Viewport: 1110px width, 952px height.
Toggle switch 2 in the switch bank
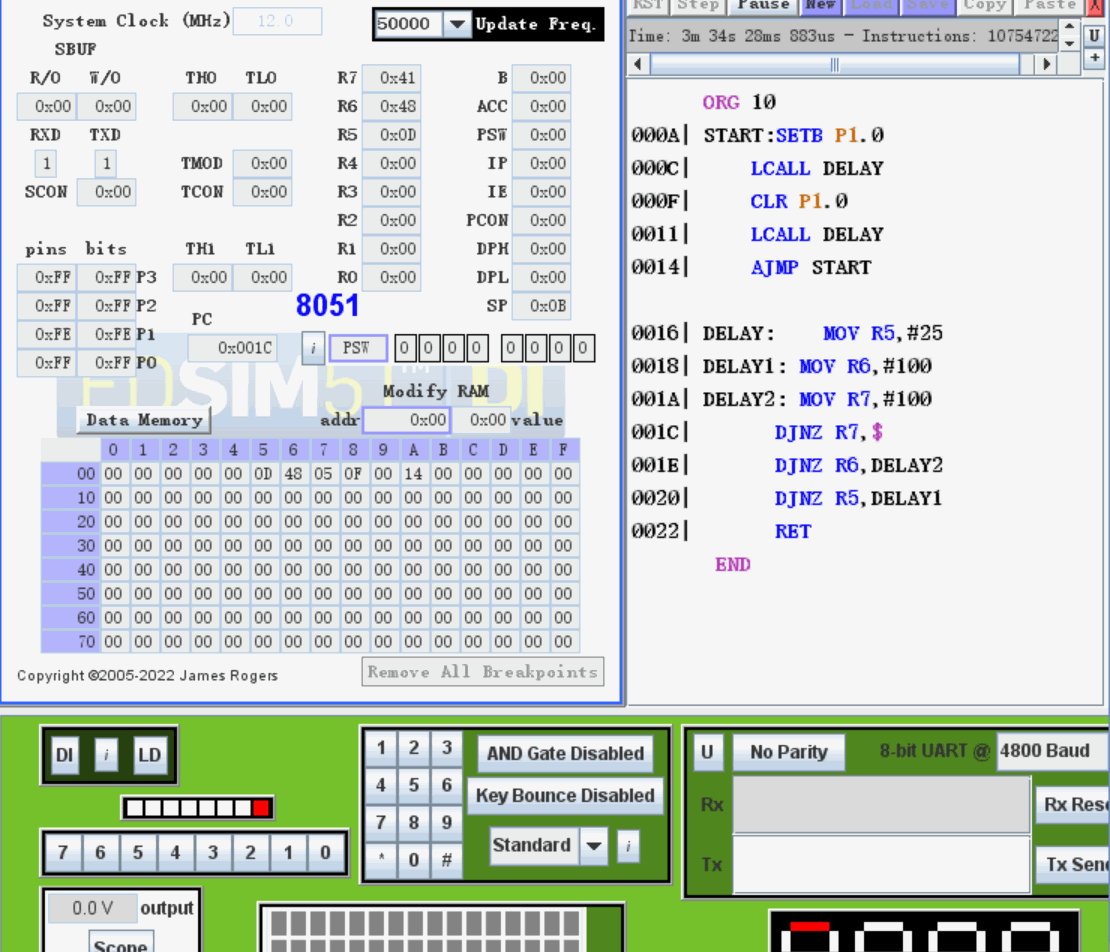coord(250,853)
